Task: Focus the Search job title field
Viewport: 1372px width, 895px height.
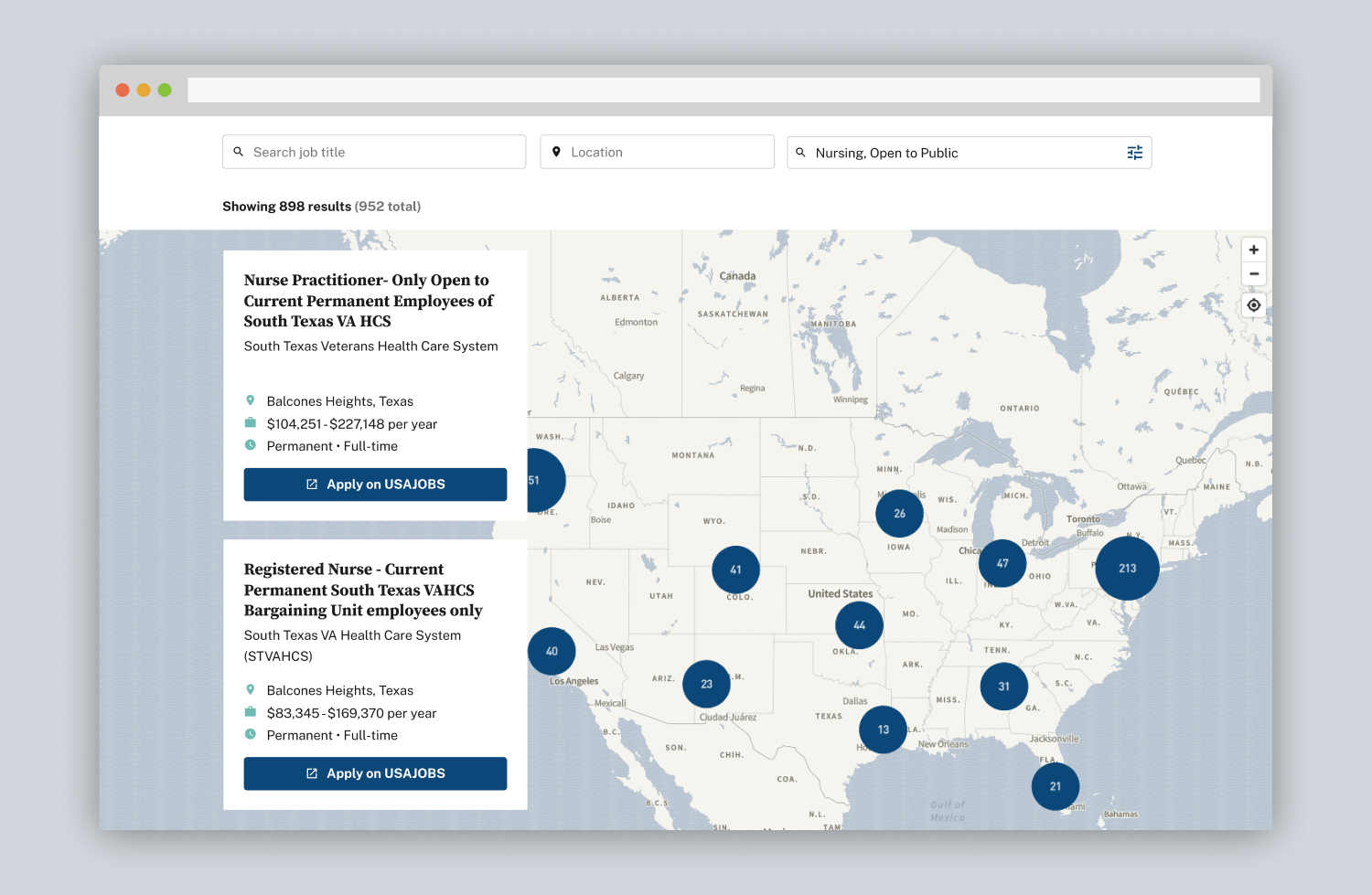Action: pos(374,152)
